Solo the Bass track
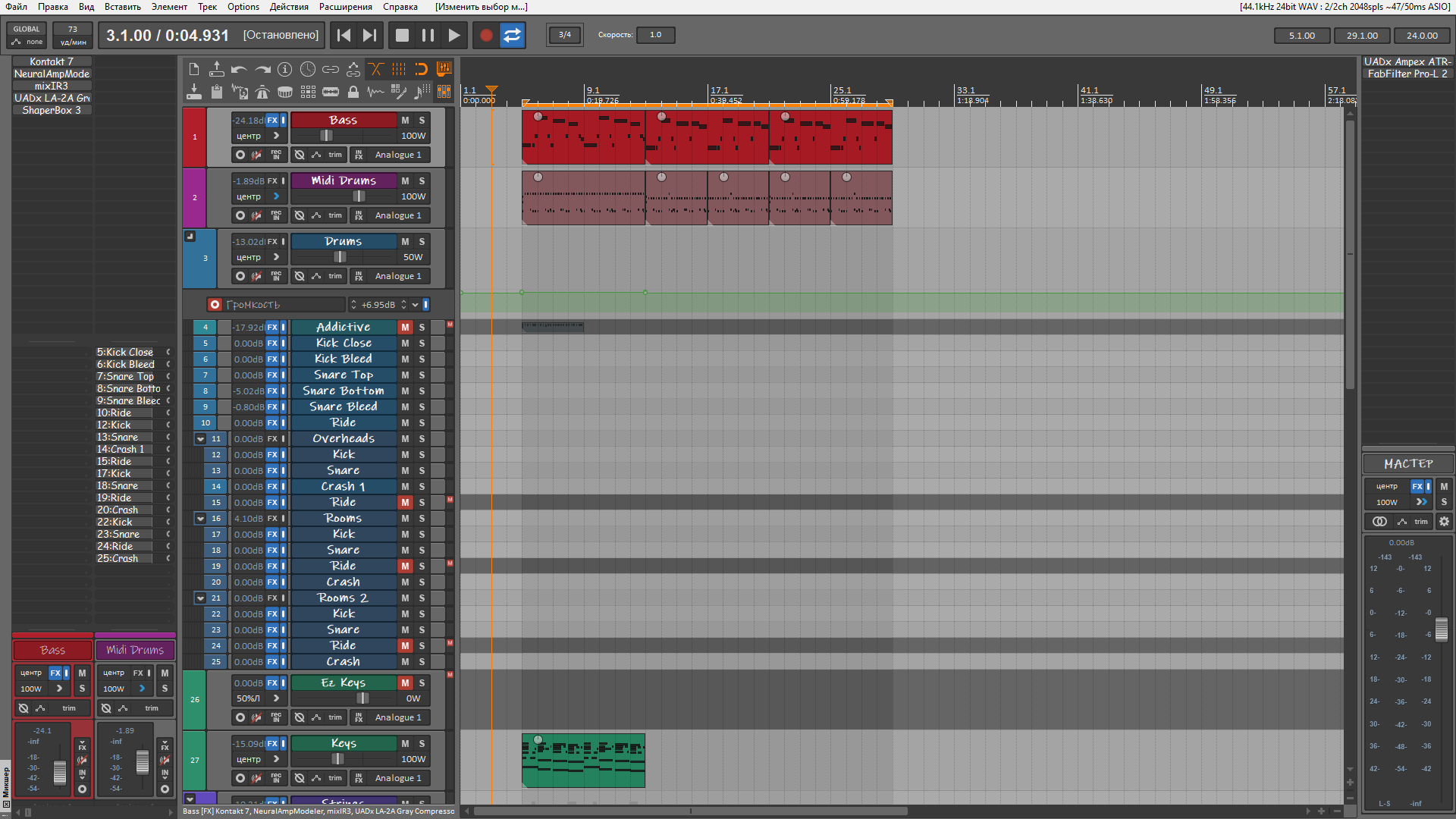 coord(422,120)
